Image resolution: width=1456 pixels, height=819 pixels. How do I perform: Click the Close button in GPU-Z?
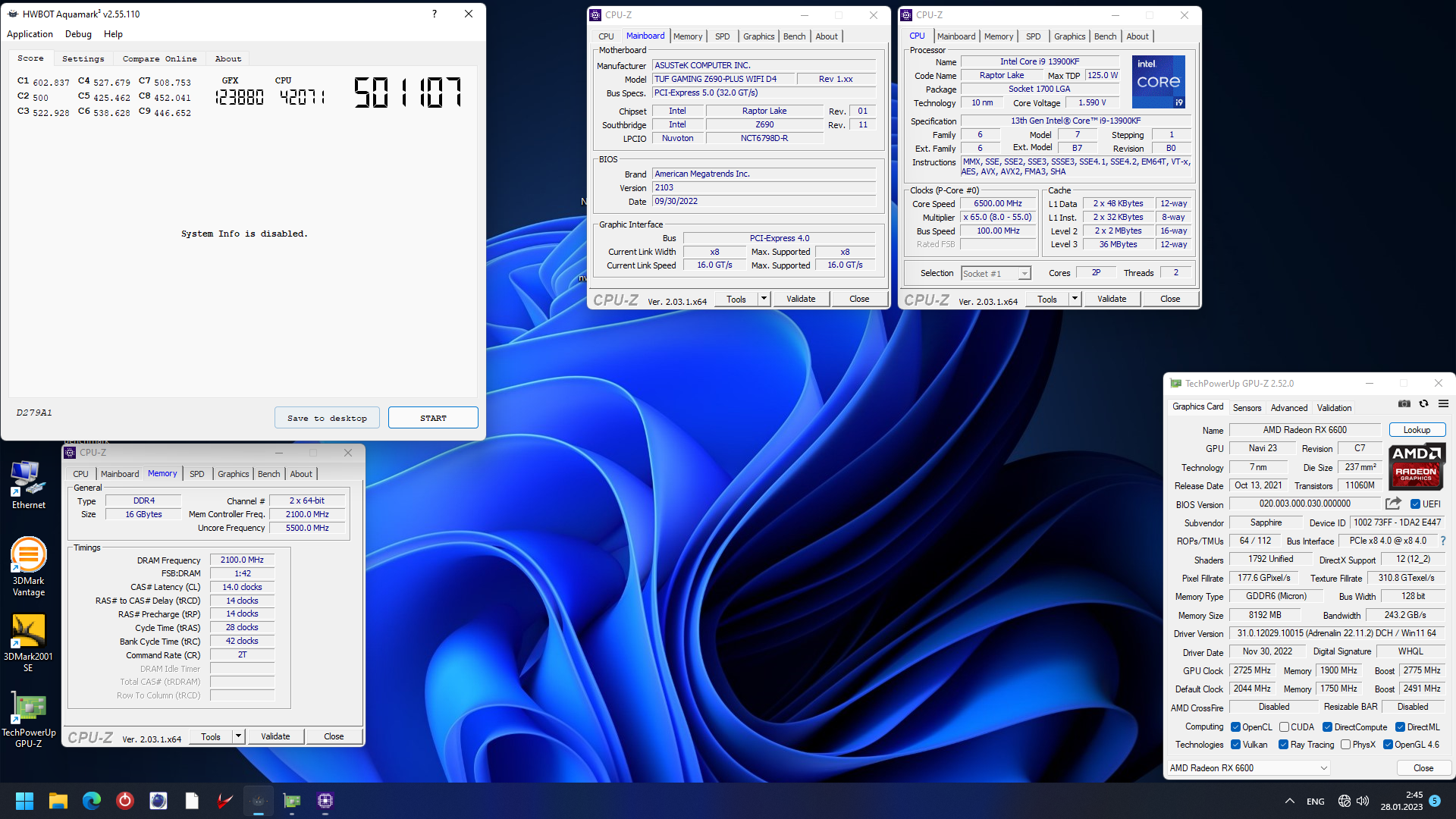click(x=1423, y=768)
